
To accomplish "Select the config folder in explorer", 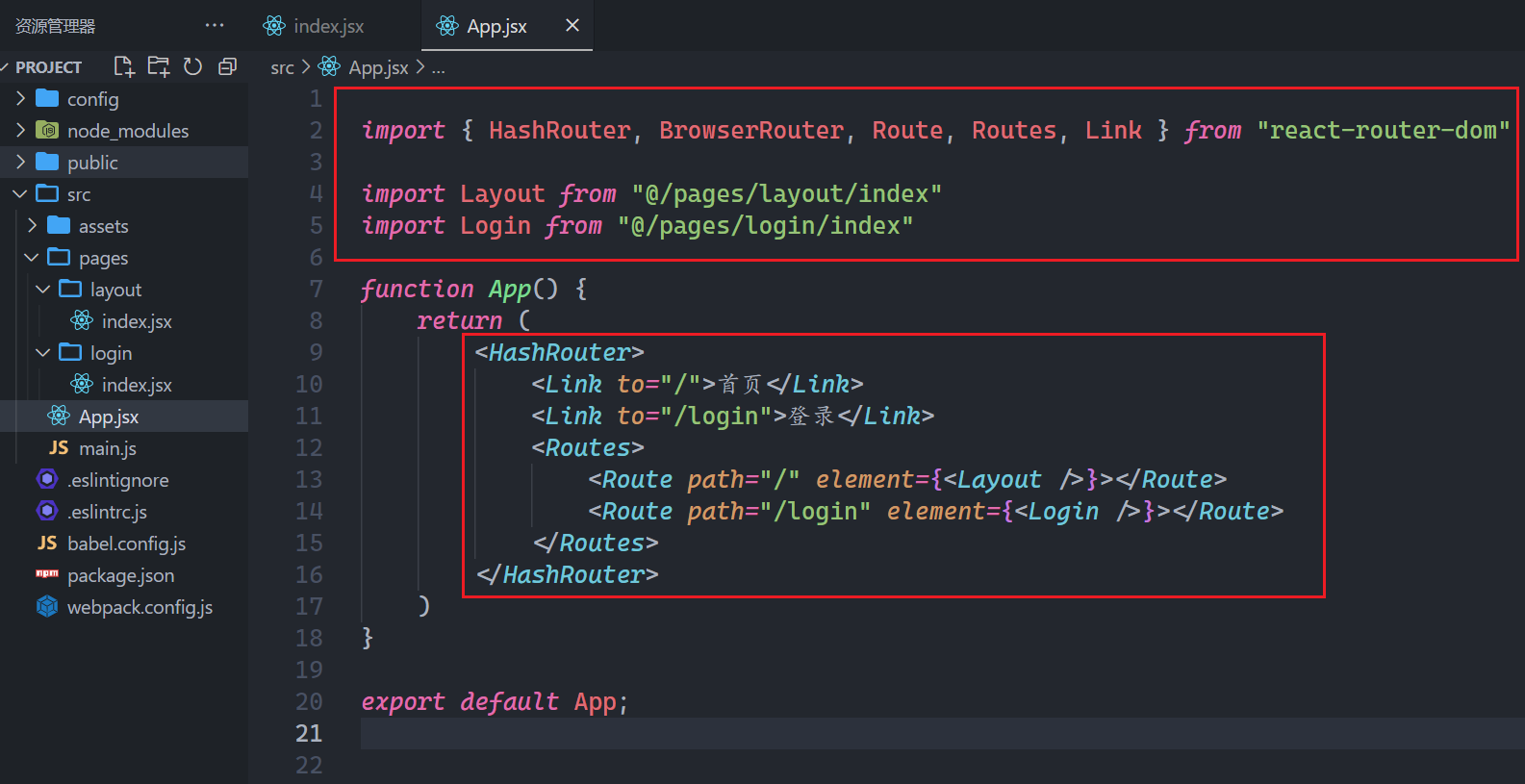I will click(x=124, y=99).
